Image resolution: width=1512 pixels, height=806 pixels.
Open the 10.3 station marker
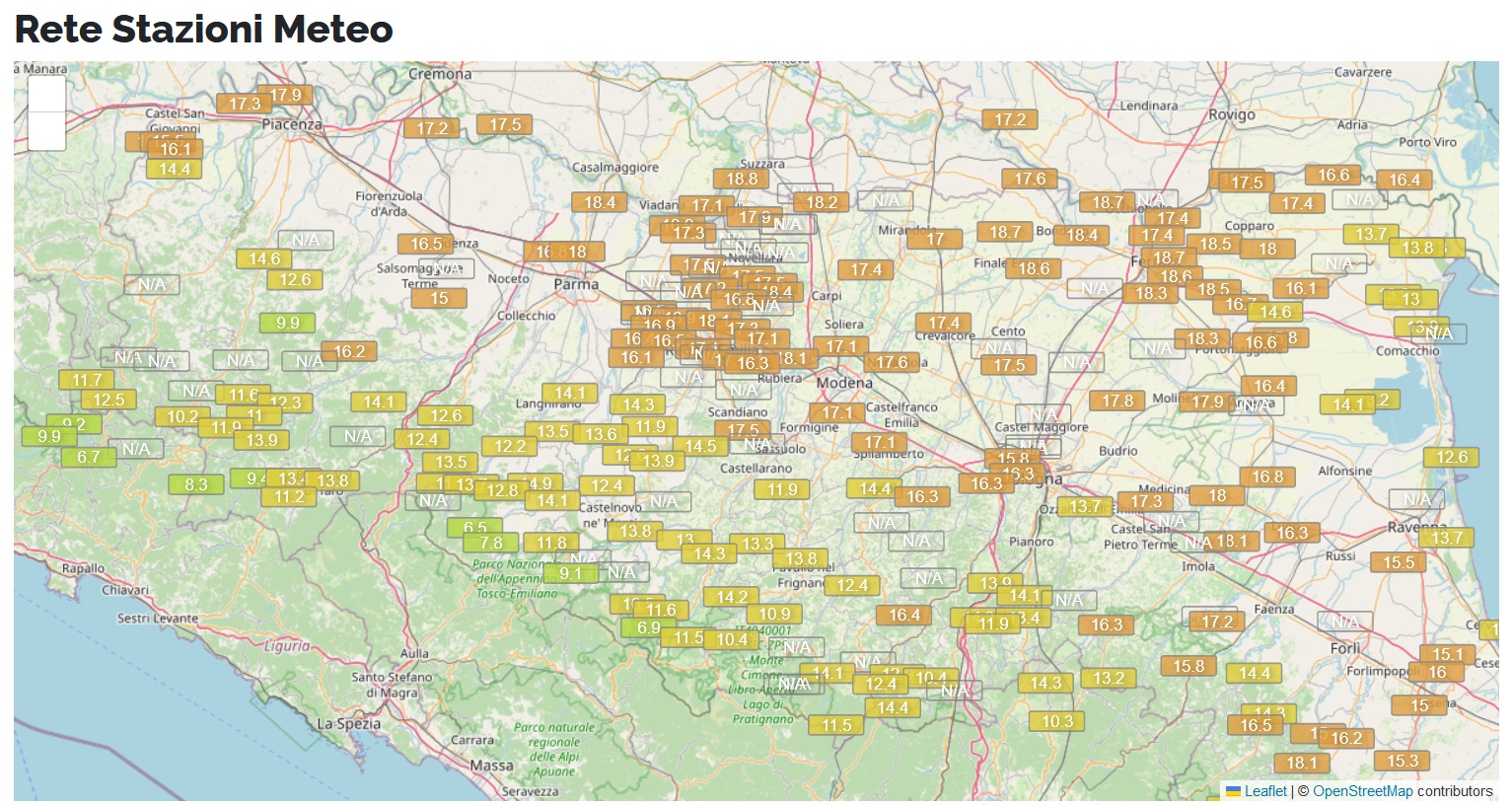click(1056, 721)
